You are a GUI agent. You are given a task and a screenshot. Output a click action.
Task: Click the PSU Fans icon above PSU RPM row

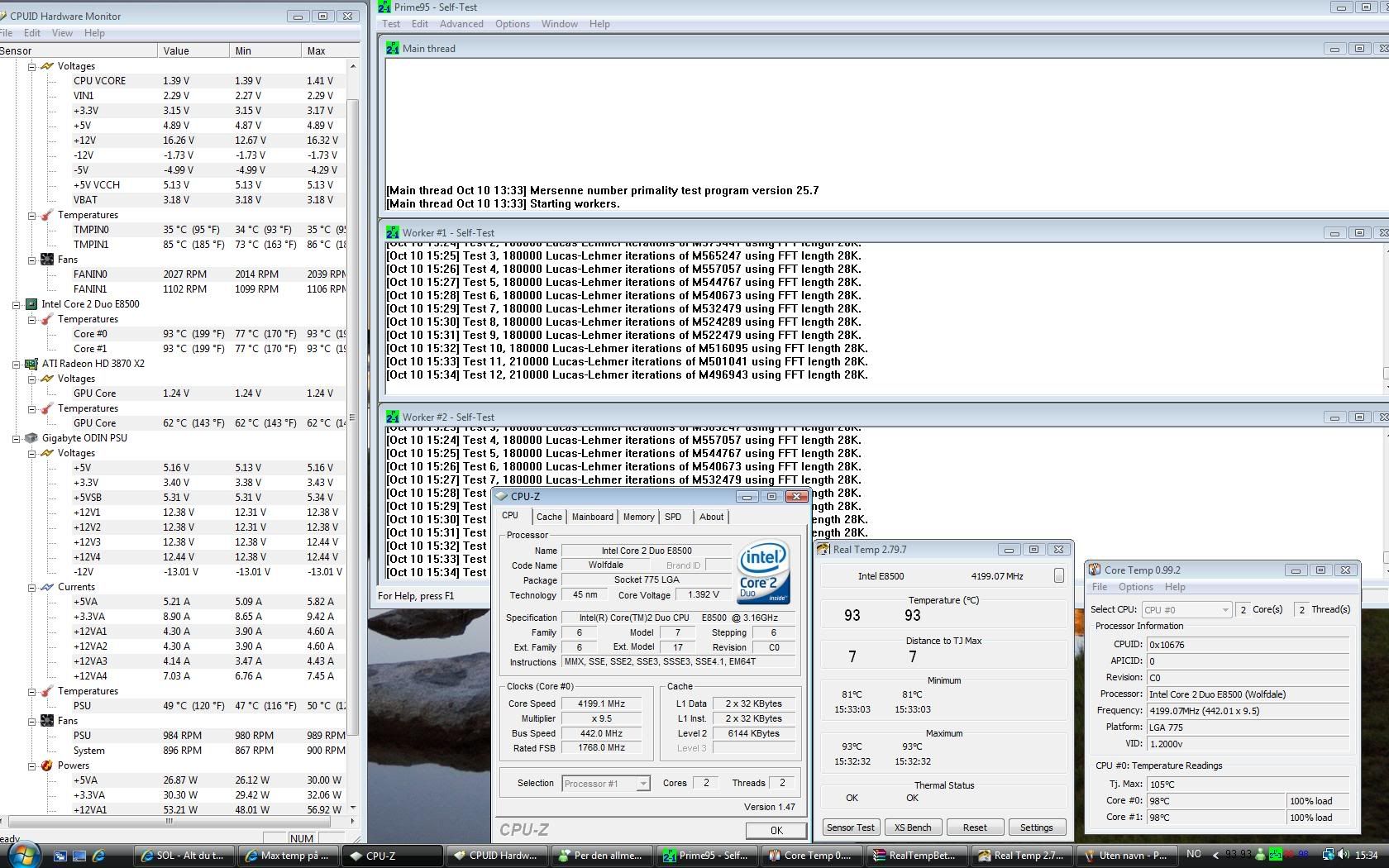(47, 721)
